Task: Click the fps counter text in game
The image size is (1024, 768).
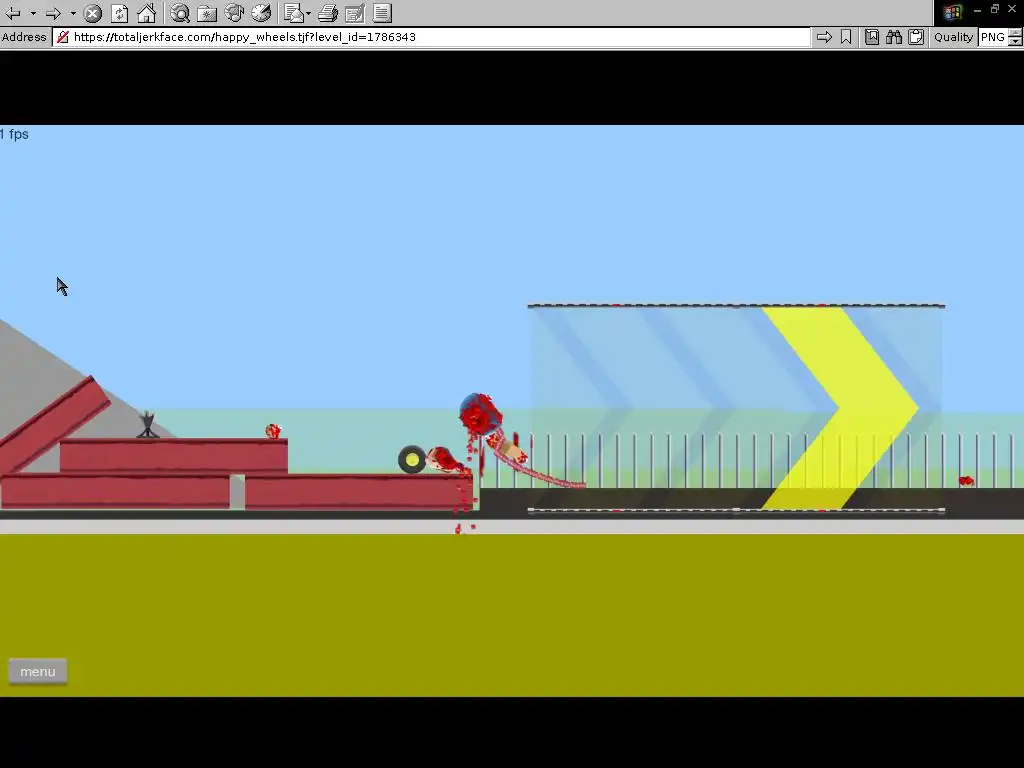Action: [14, 135]
